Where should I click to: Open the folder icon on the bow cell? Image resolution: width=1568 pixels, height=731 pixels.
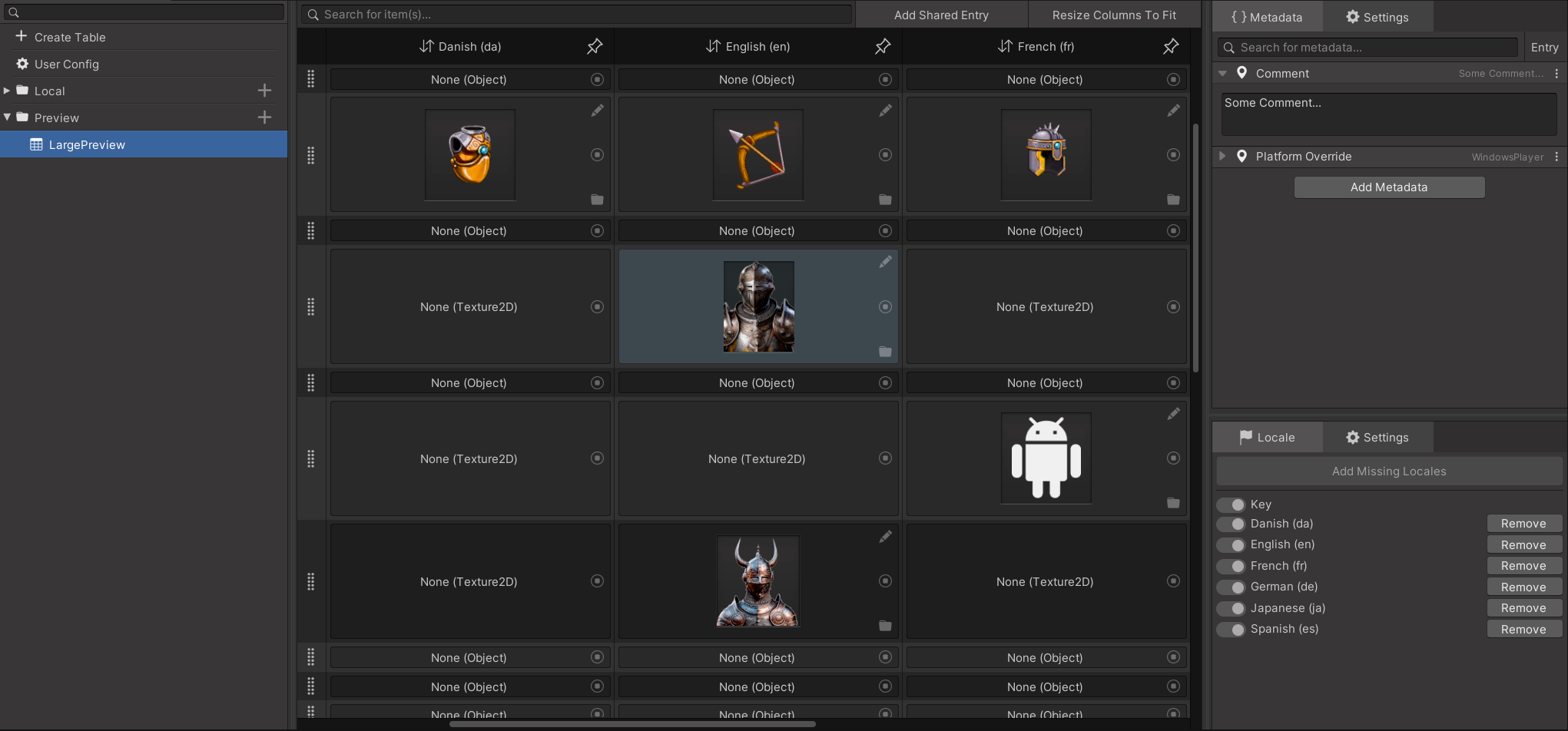[885, 200]
